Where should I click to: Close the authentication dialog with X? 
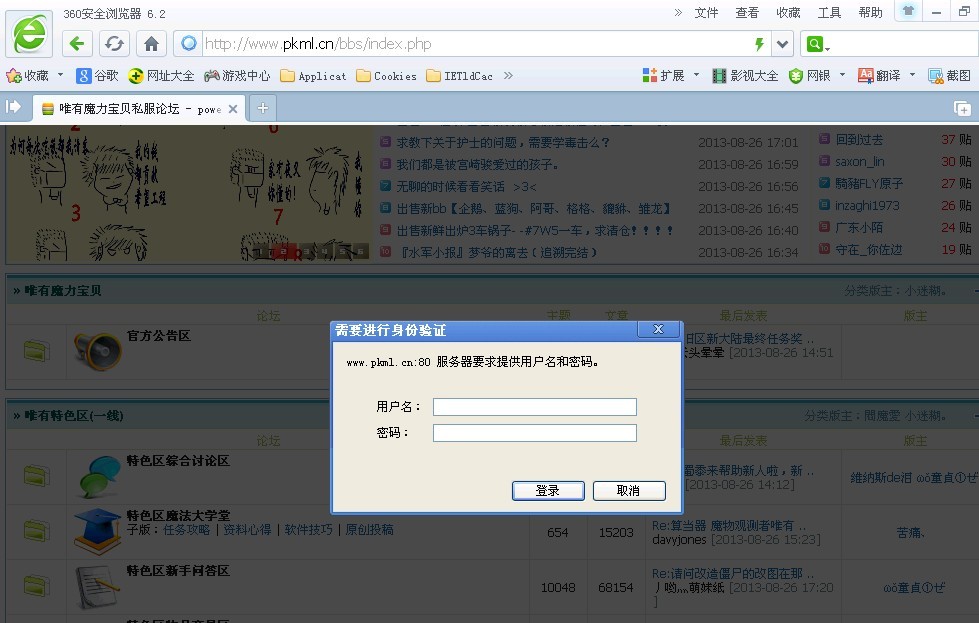657,329
